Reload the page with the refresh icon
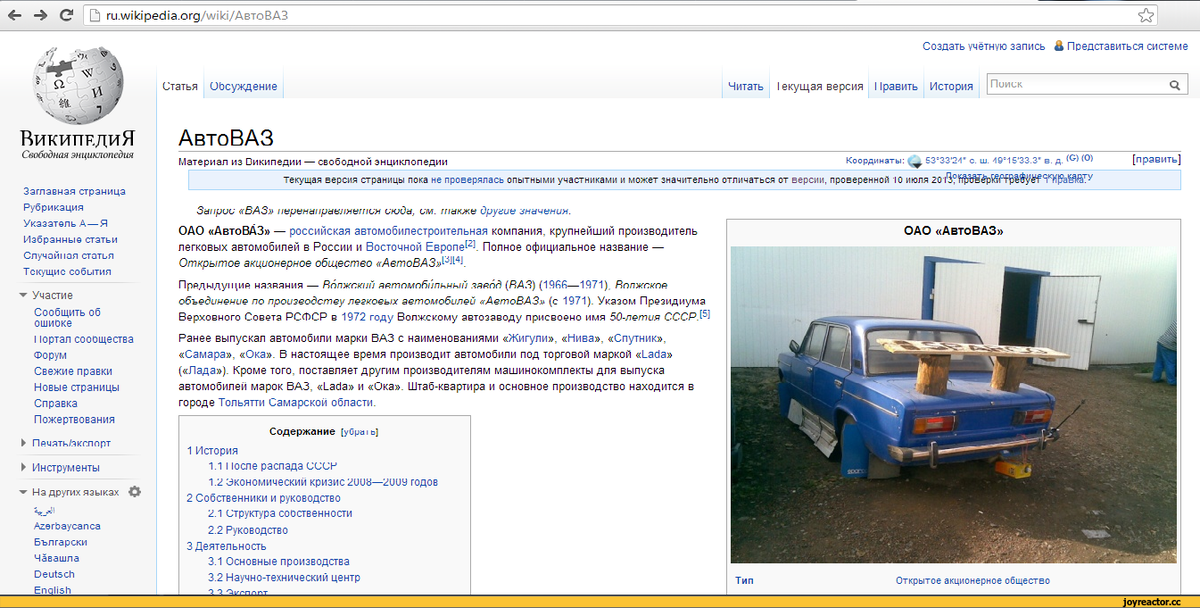1200x608 pixels. (67, 15)
